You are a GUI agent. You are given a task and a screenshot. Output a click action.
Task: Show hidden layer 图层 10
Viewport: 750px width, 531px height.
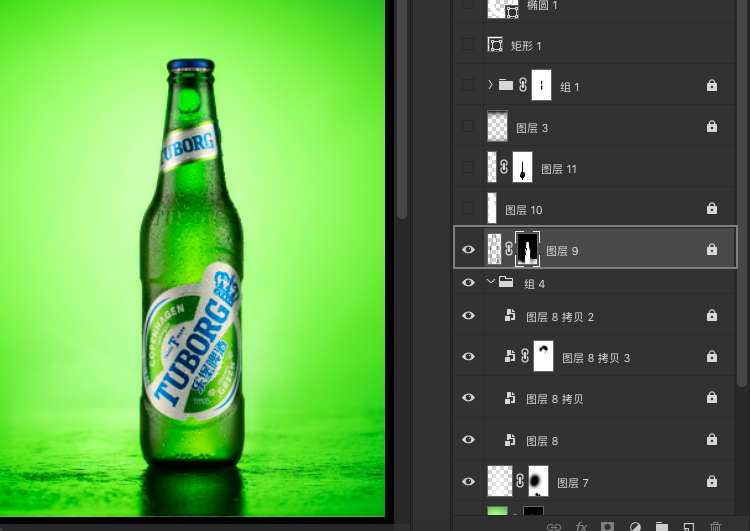coord(468,208)
